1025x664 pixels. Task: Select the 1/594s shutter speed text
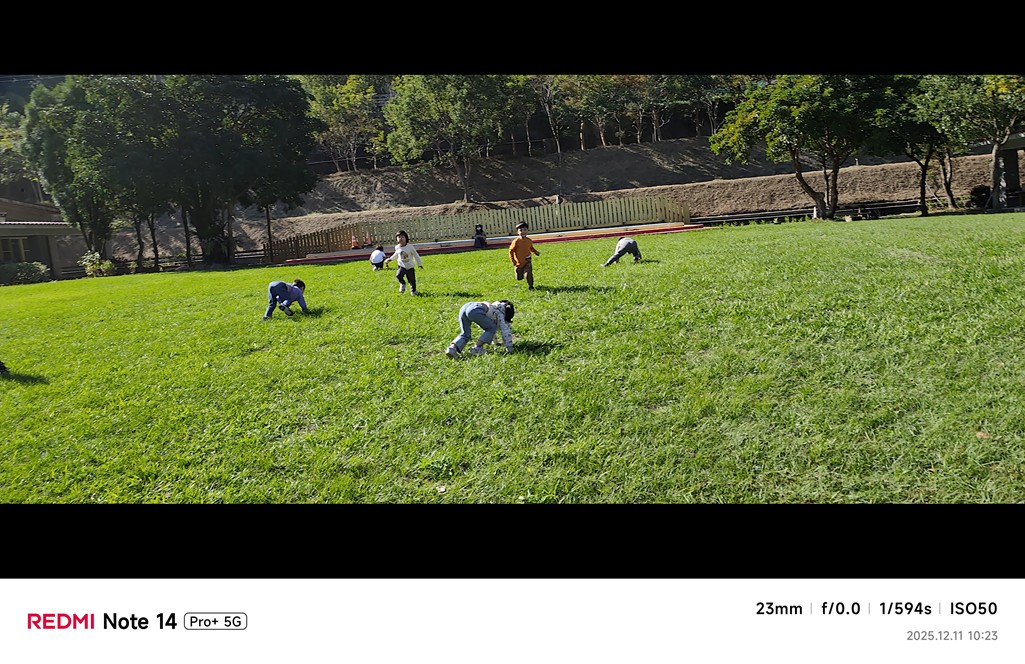pos(905,608)
